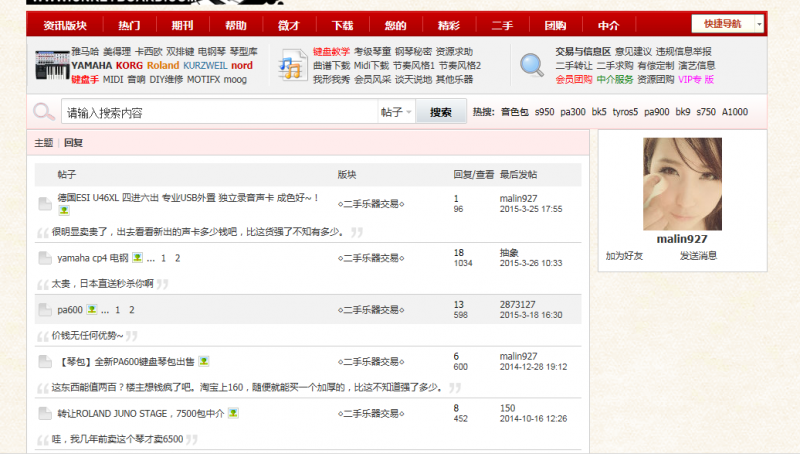Expand the 帖子 search type dropdown
This screenshot has width=800, height=454.
[x=396, y=112]
